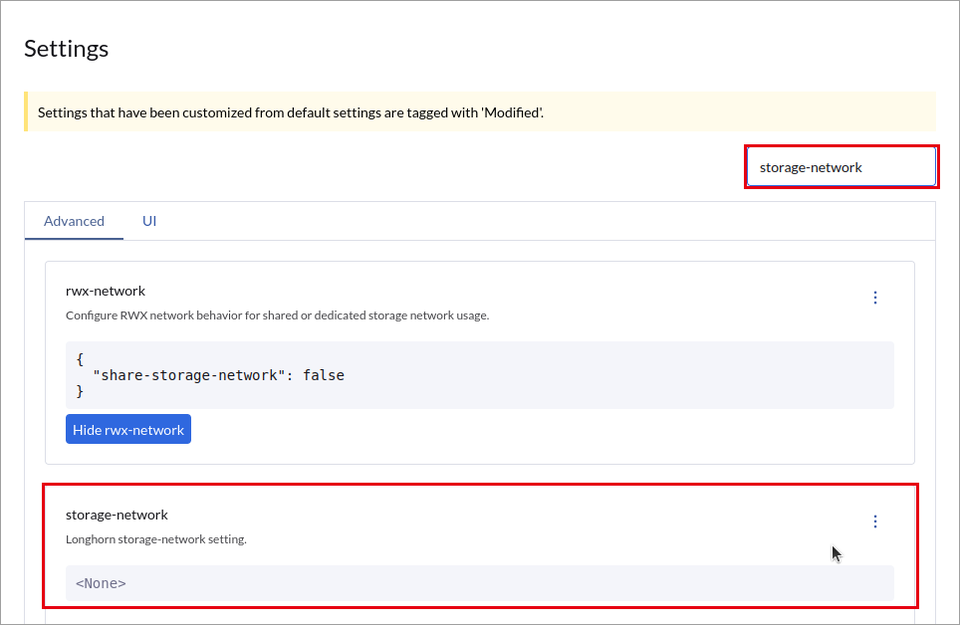Image resolution: width=960 pixels, height=625 pixels.
Task: Switch to the UI tab
Action: click(x=149, y=221)
